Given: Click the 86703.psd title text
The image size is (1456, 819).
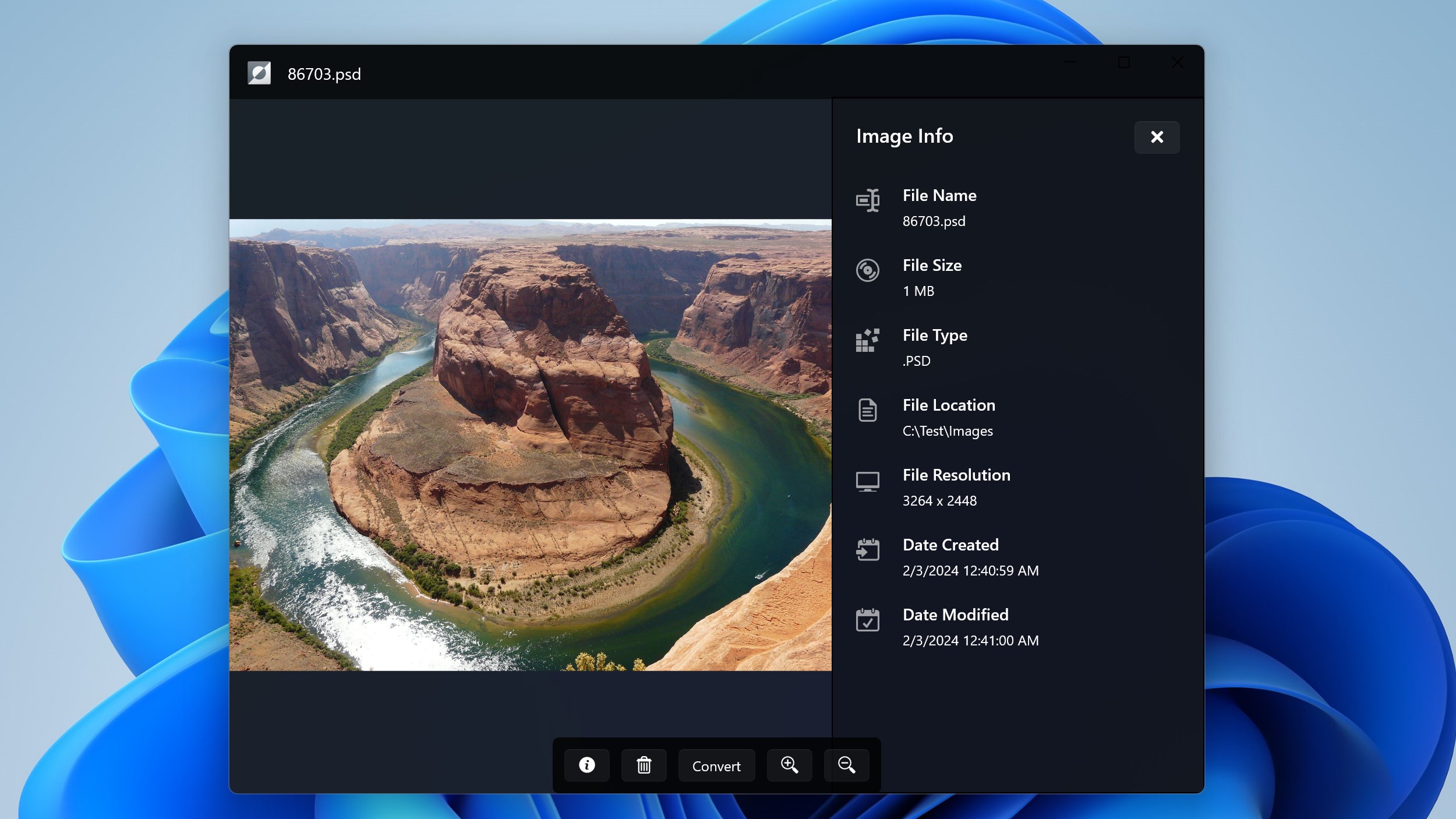Looking at the screenshot, I should (324, 75).
